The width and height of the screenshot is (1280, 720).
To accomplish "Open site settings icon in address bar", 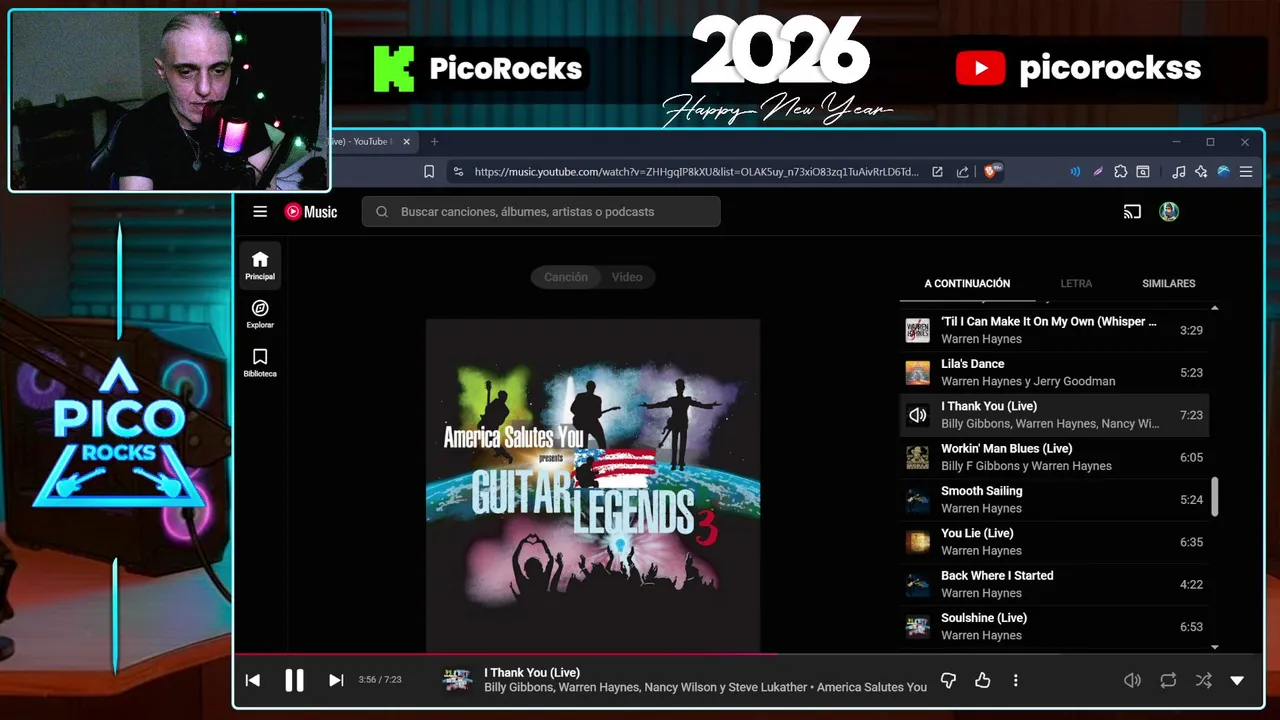I will (458, 172).
